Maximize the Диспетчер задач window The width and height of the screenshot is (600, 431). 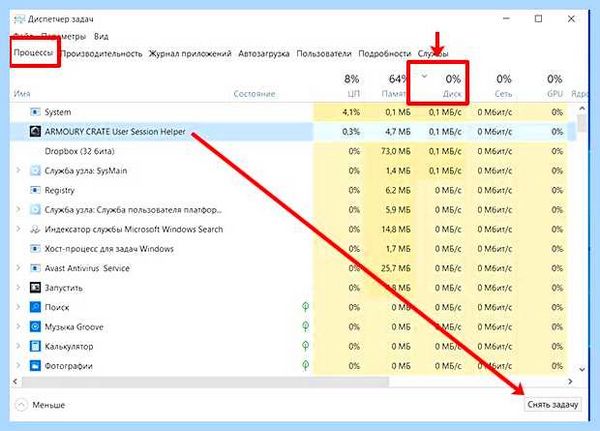pos(538,18)
